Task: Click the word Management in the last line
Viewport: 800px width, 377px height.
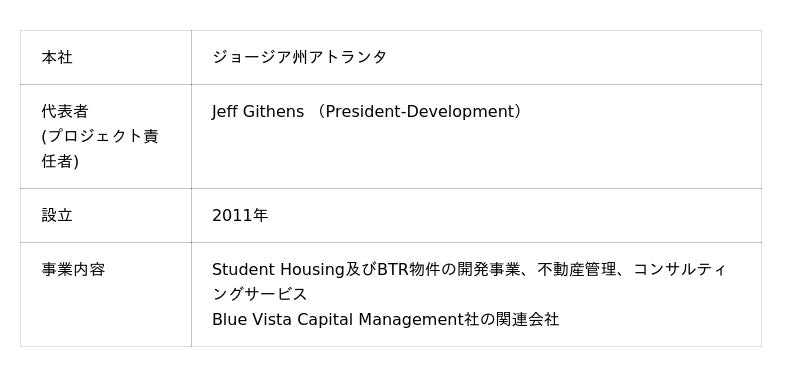Action: point(411,319)
